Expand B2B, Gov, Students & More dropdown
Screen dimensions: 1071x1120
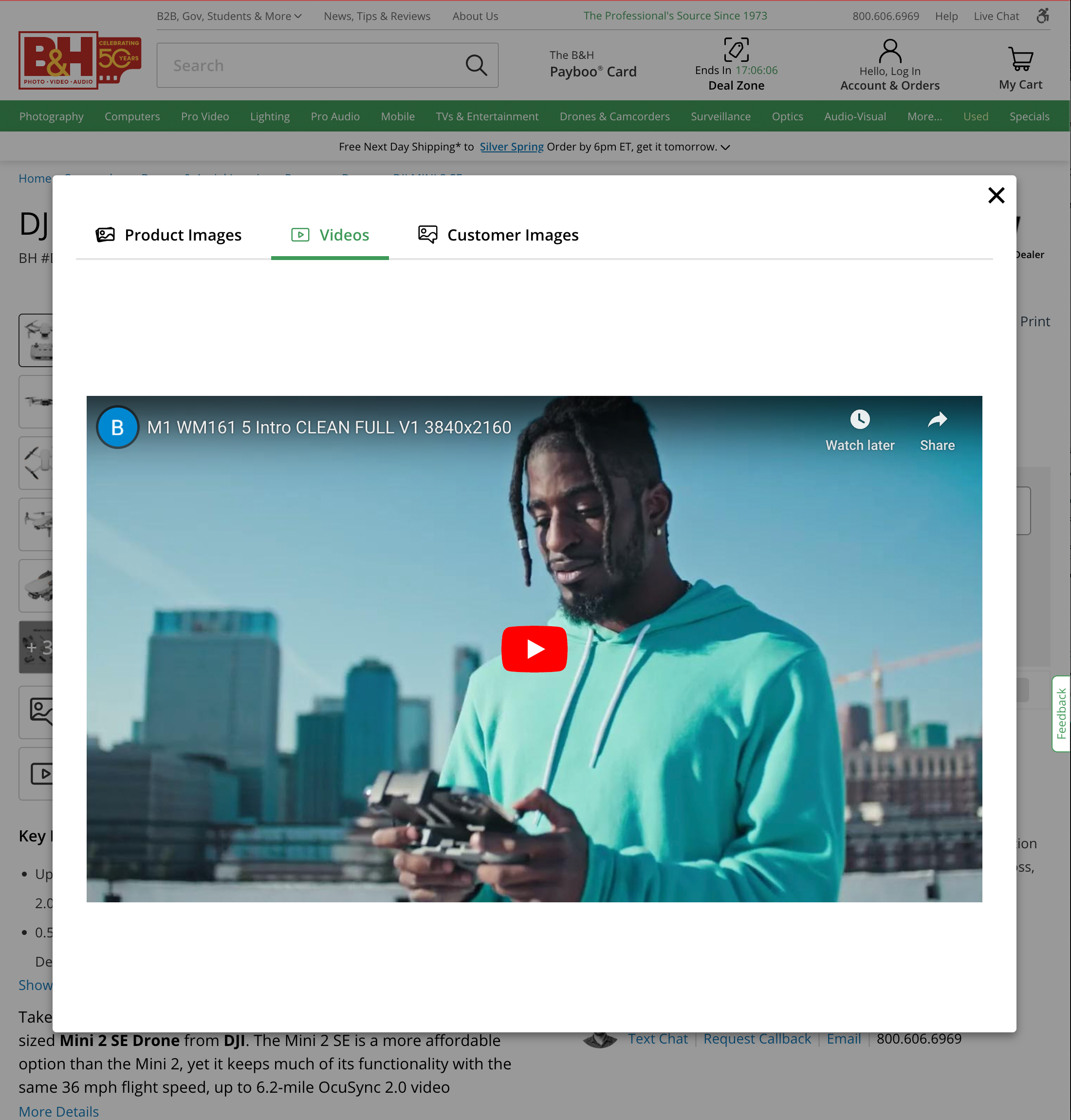[x=229, y=16]
